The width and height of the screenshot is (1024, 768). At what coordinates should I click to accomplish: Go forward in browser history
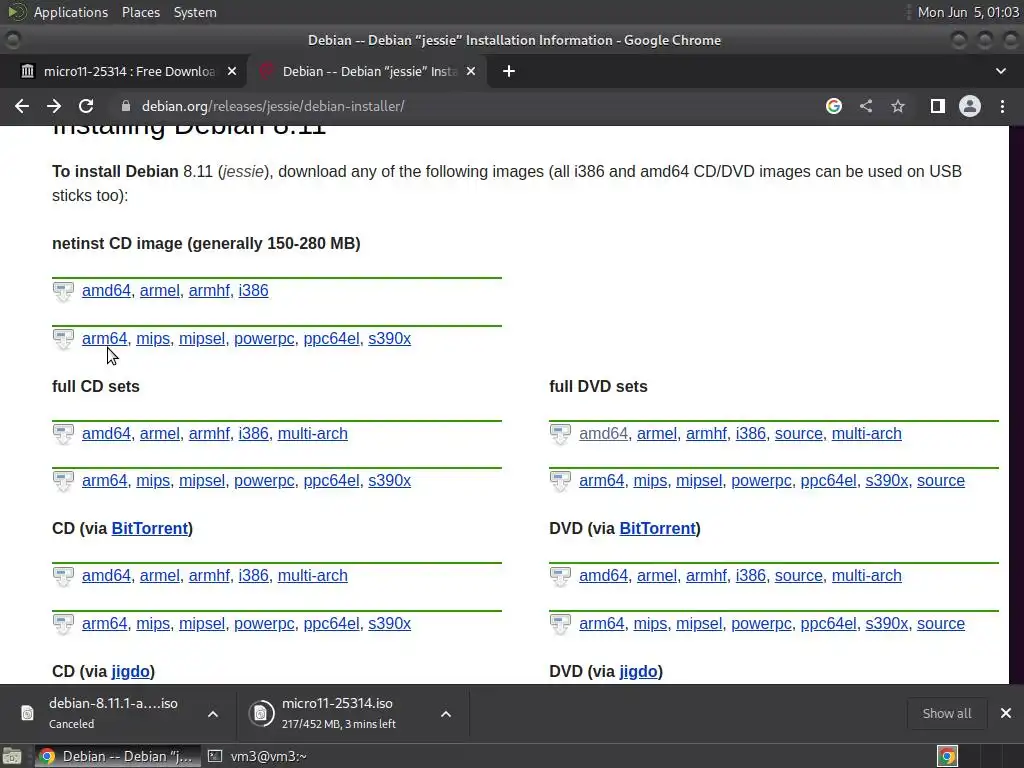coord(54,106)
